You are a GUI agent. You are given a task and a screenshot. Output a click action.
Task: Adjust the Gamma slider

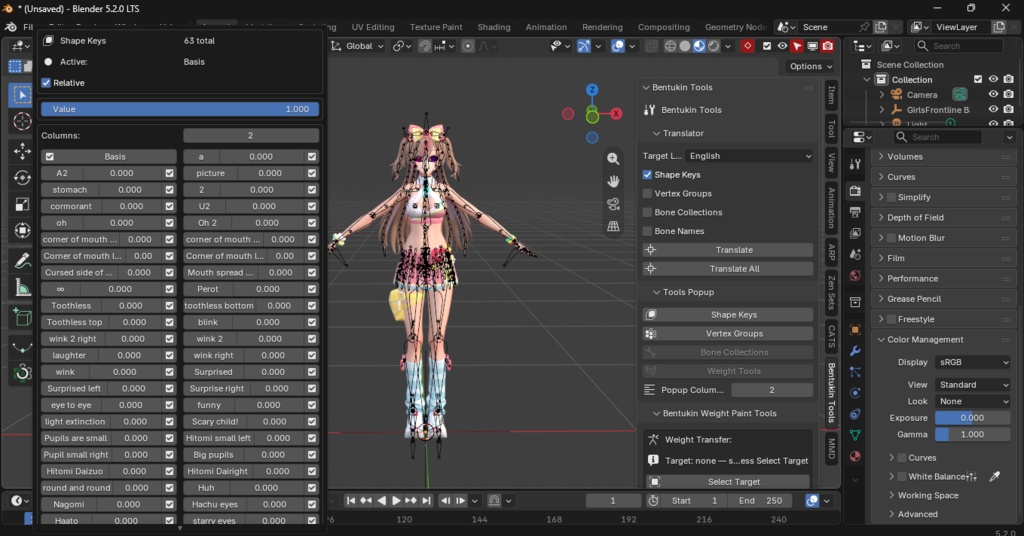(972, 434)
